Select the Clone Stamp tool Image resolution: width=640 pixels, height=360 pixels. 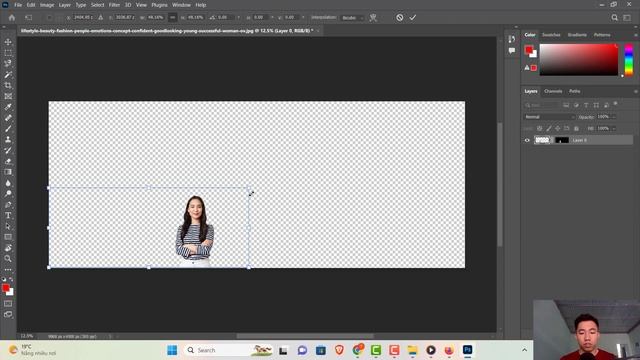[8, 140]
